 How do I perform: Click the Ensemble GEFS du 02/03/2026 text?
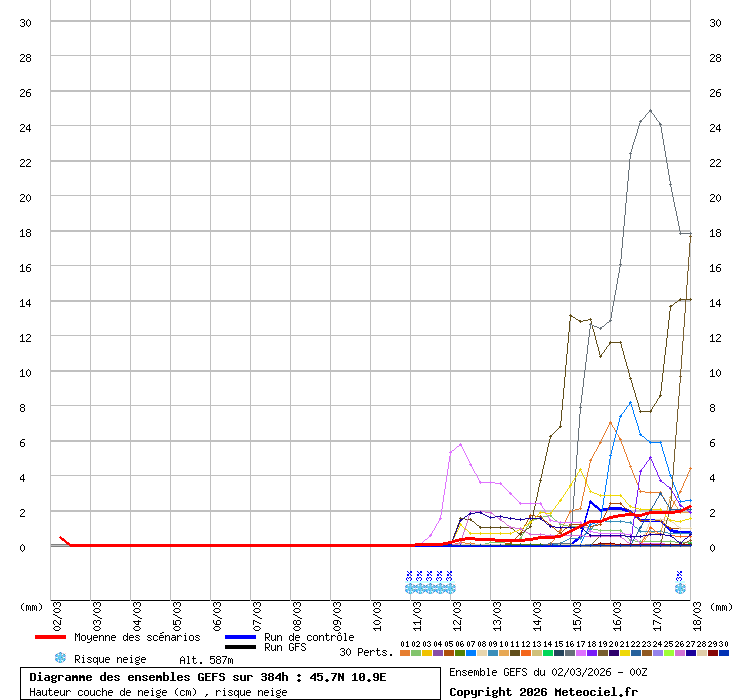(544, 672)
